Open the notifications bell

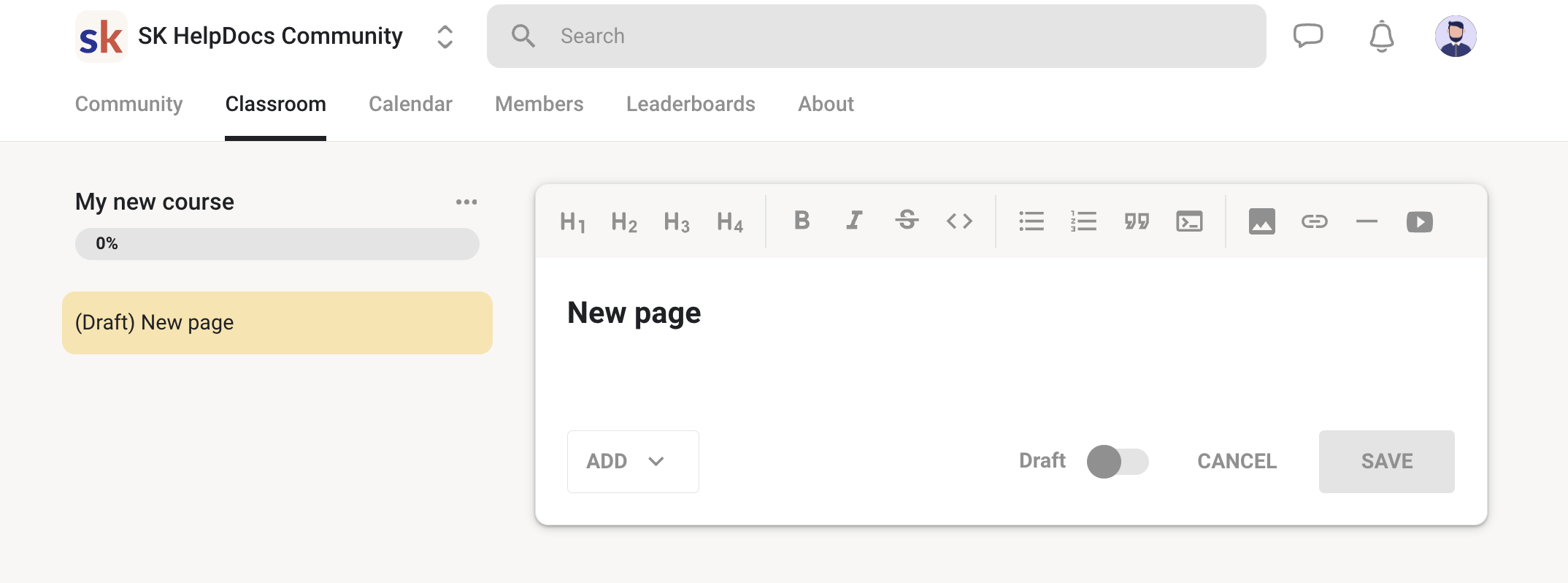click(x=1381, y=36)
